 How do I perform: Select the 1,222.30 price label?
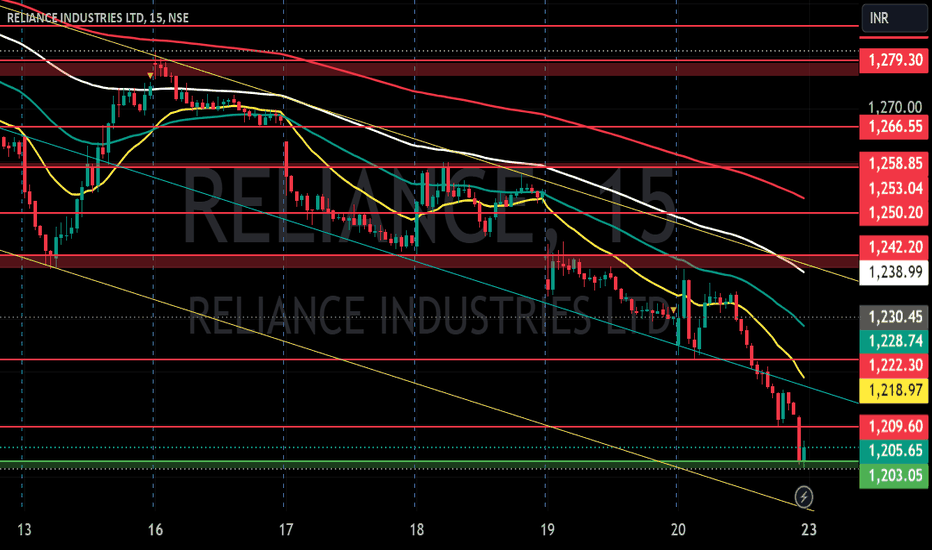point(895,365)
